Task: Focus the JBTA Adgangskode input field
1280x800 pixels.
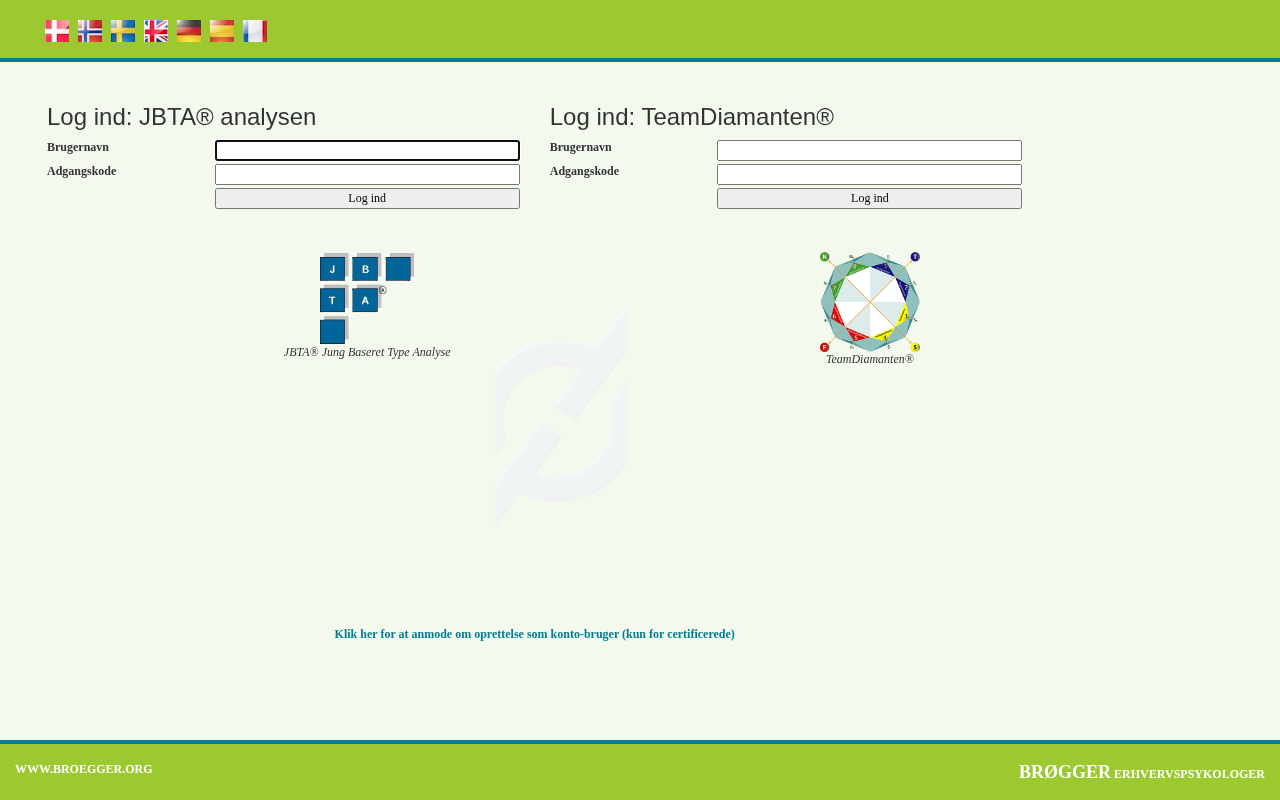Action: 367,175
